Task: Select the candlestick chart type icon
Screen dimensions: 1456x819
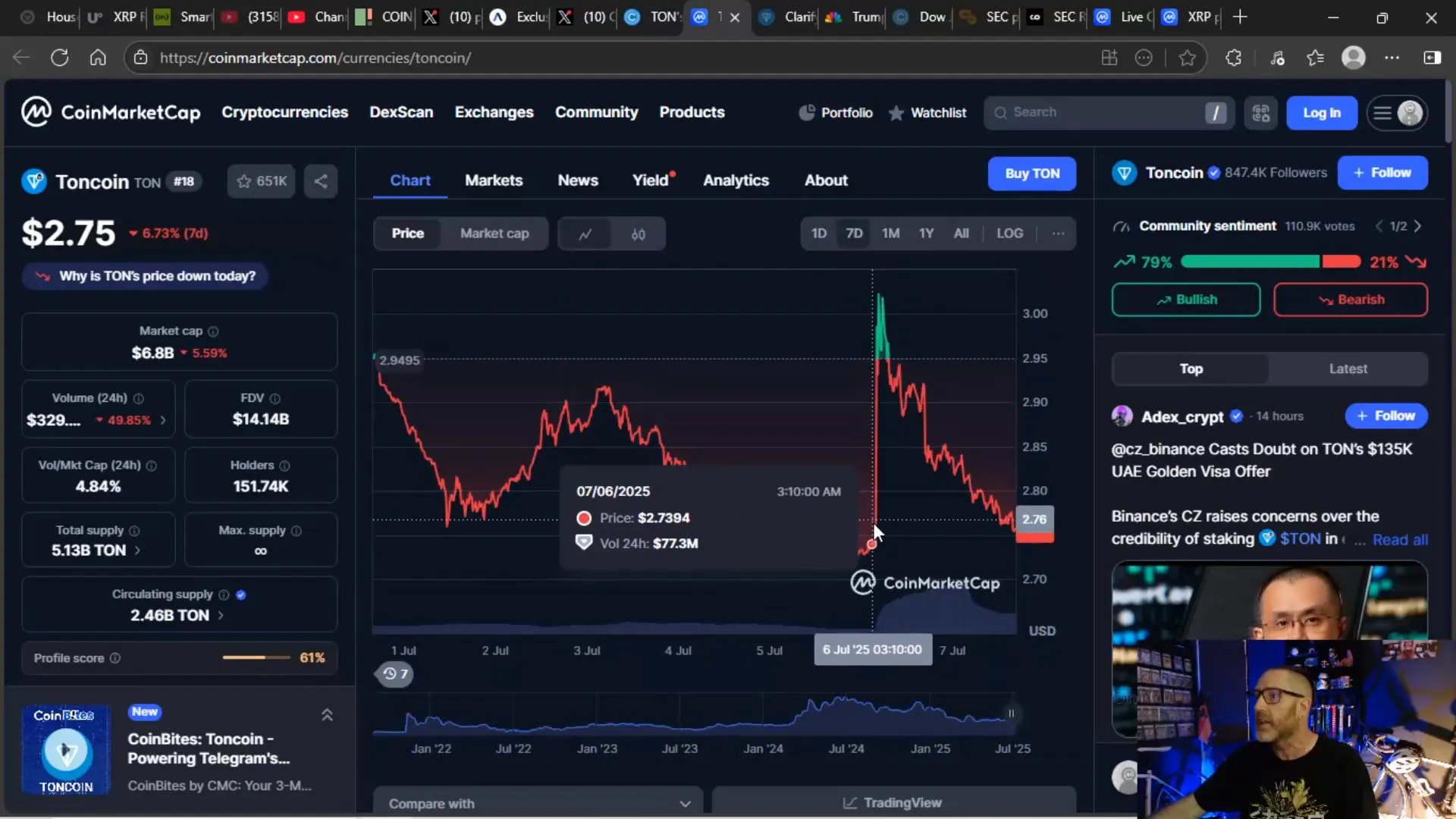Action: tap(639, 234)
